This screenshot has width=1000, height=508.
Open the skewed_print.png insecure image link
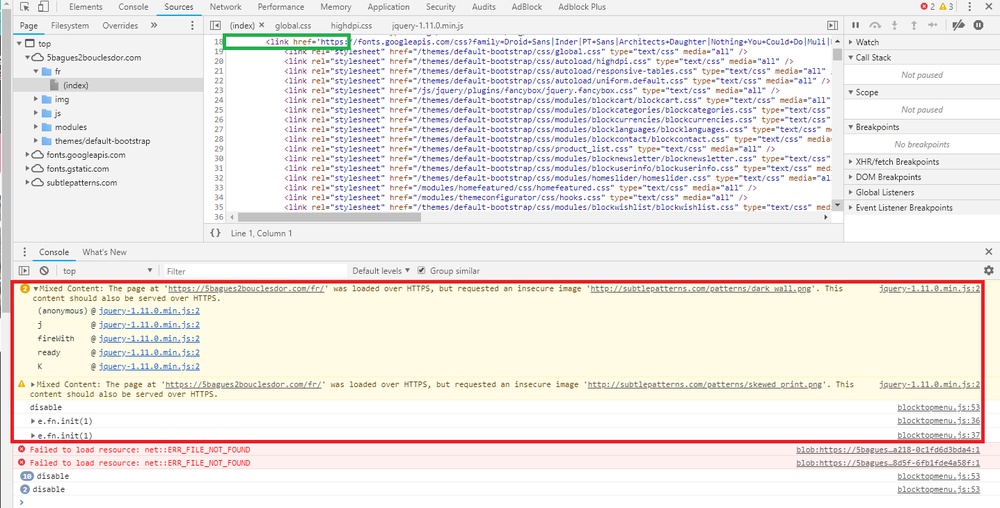click(704, 385)
